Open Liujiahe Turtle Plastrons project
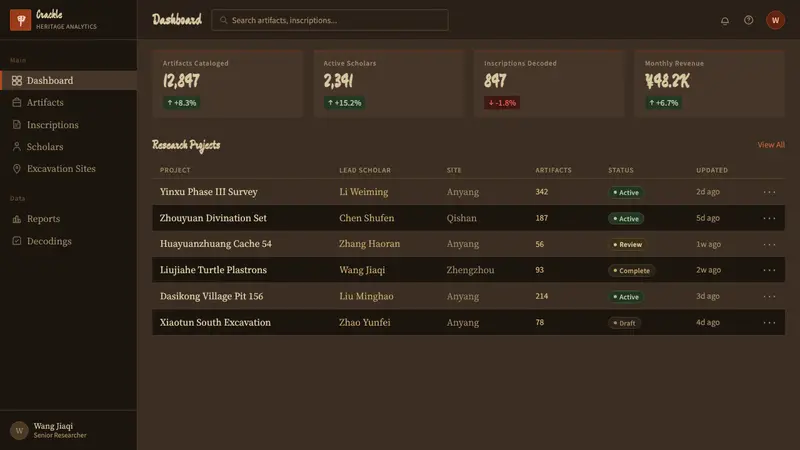Image resolution: width=800 pixels, height=450 pixels. tap(213, 270)
